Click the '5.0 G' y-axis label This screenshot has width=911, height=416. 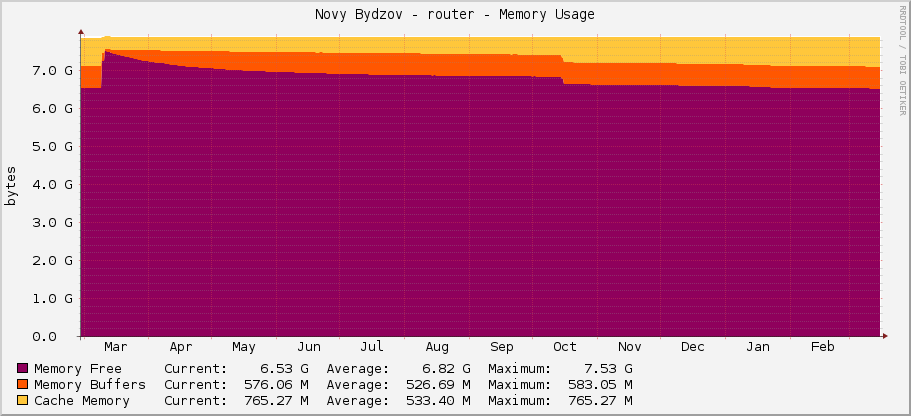(53, 146)
